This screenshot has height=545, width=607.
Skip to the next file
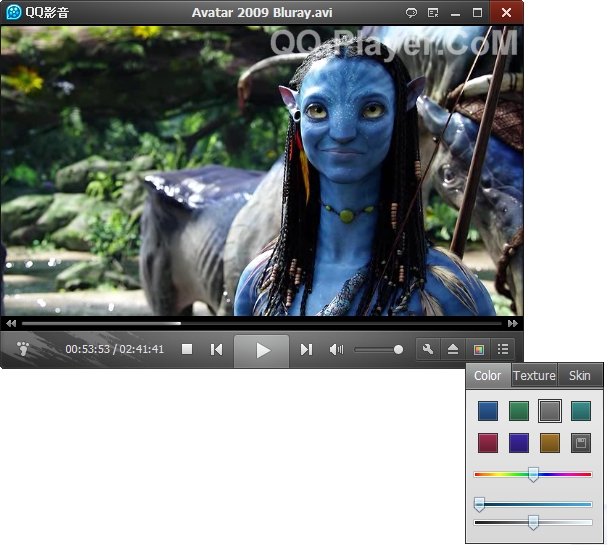tap(306, 350)
